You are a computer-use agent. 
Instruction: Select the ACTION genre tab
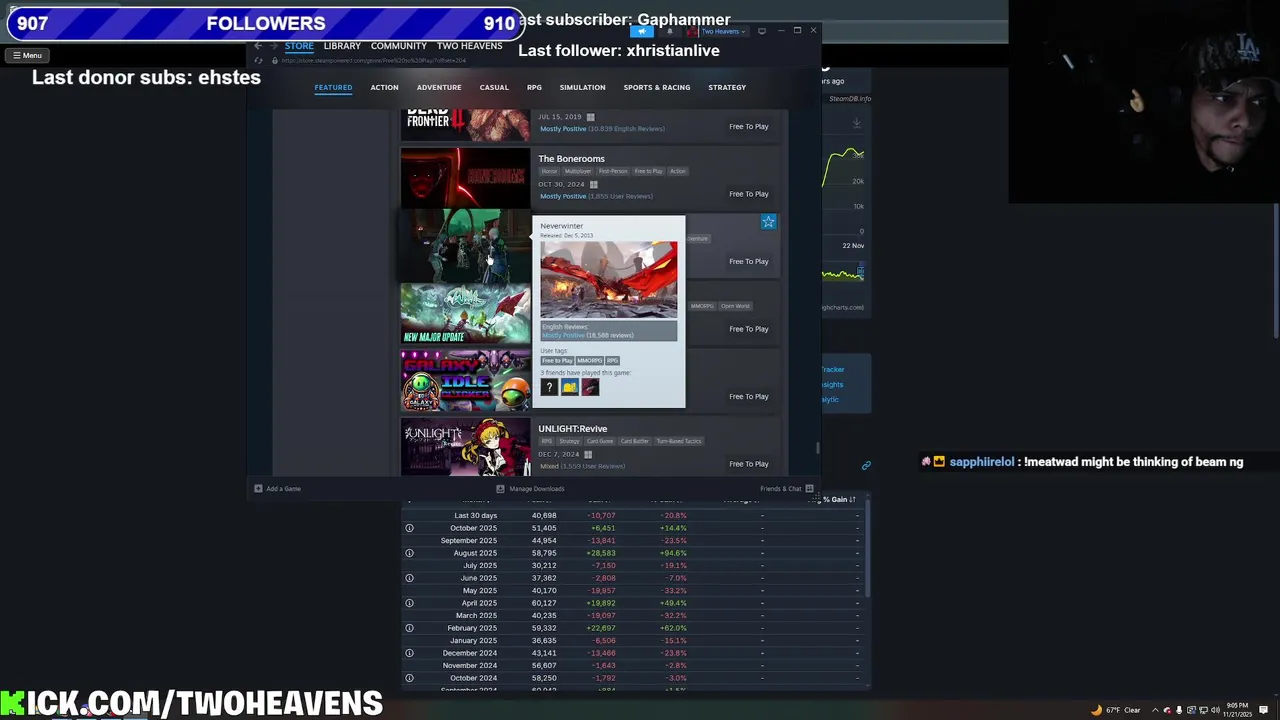pos(384,87)
